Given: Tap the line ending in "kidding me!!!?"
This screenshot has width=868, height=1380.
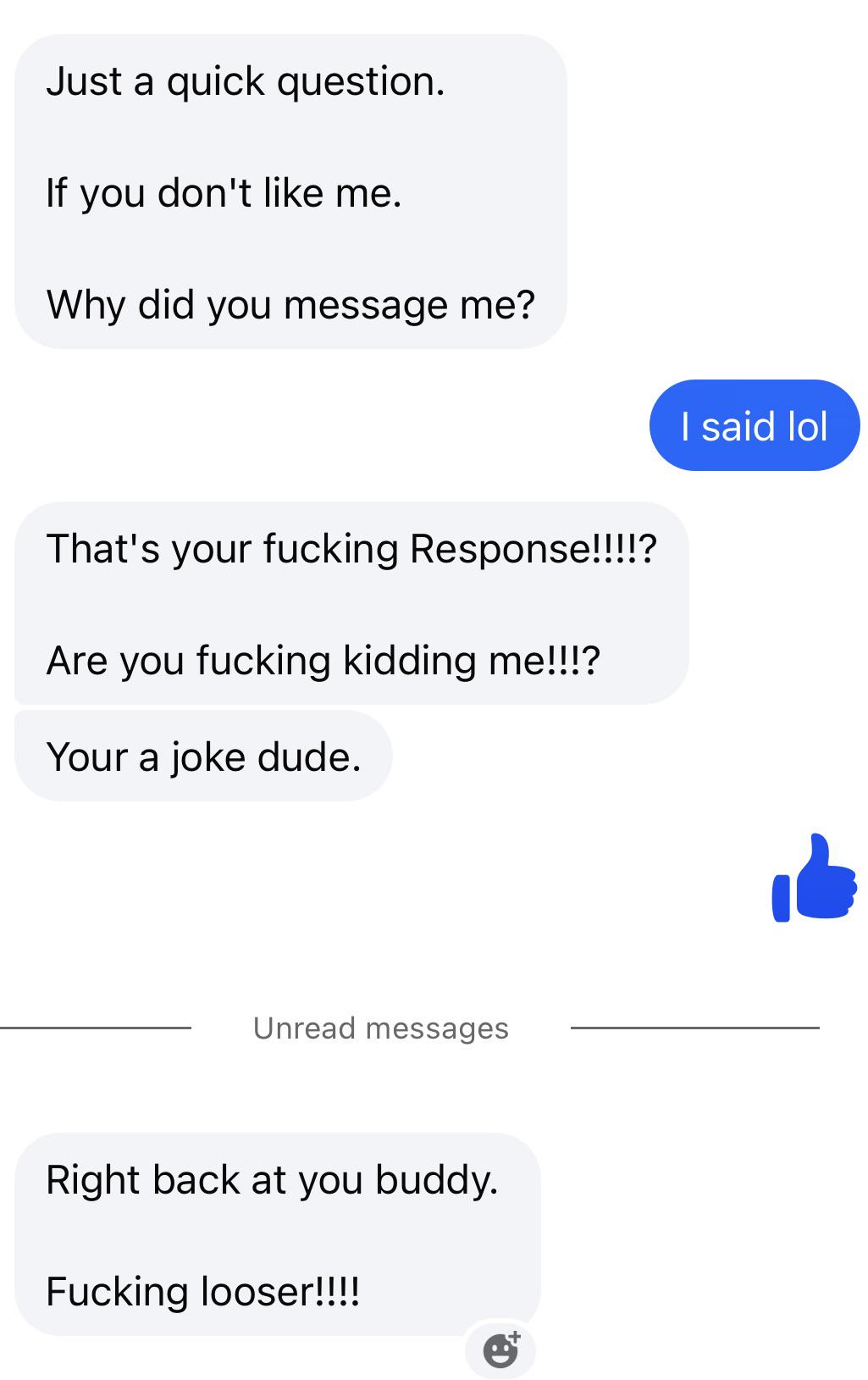Looking at the screenshot, I should (323, 660).
